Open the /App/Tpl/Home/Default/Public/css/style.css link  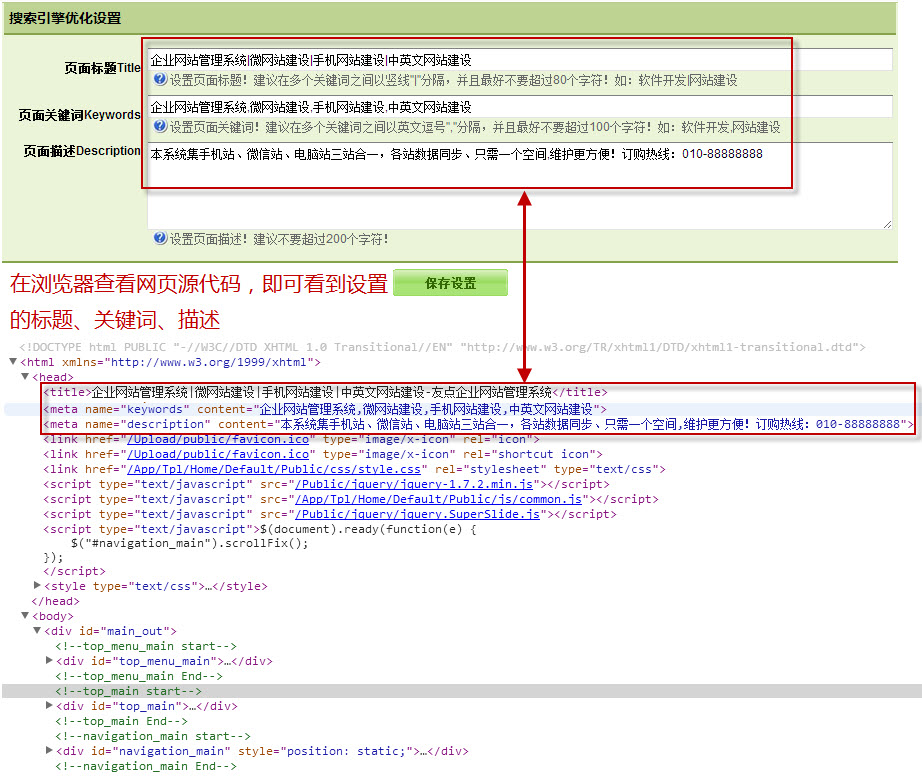pyautogui.click(x=274, y=469)
